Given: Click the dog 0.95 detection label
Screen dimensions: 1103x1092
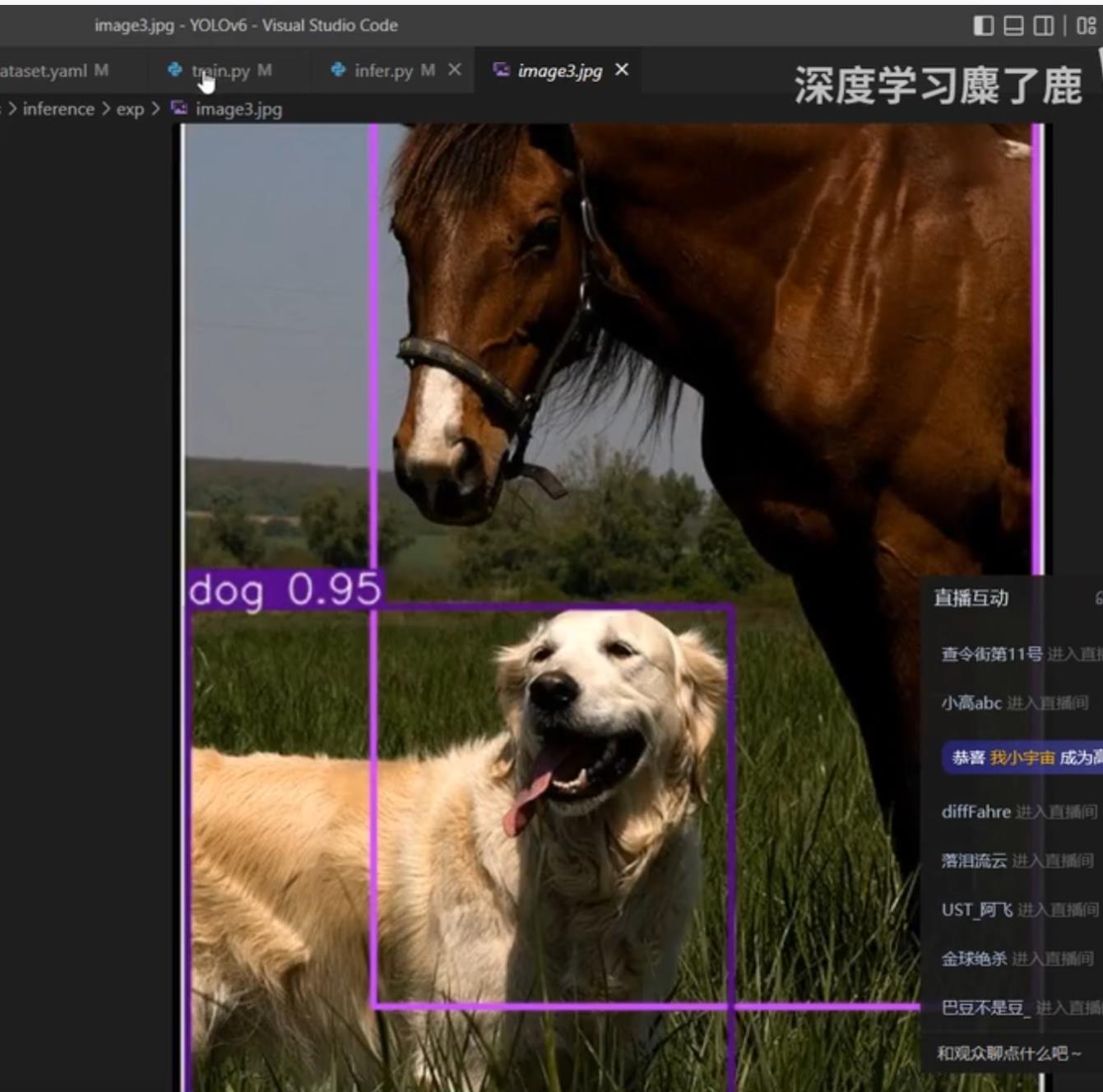Looking at the screenshot, I should [x=285, y=590].
